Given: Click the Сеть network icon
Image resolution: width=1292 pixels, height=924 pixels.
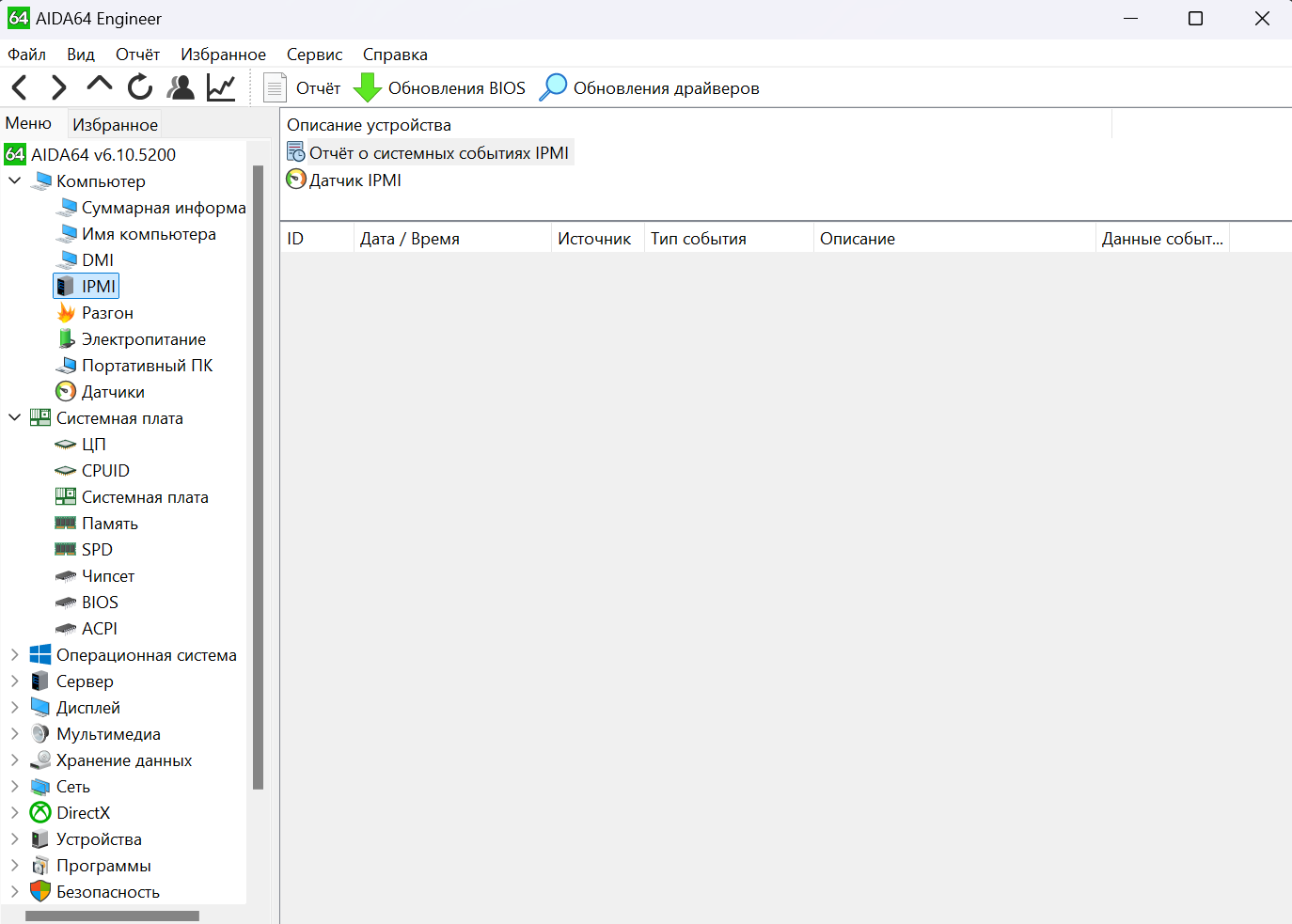Looking at the screenshot, I should click(x=40, y=786).
